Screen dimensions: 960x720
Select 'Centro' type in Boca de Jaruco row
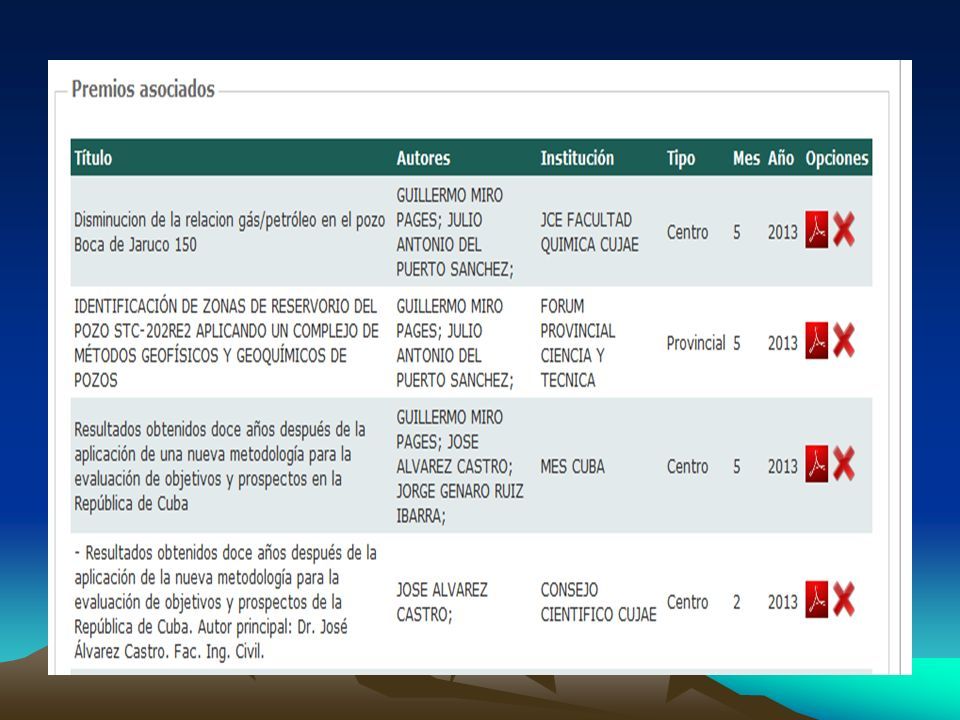pos(687,232)
